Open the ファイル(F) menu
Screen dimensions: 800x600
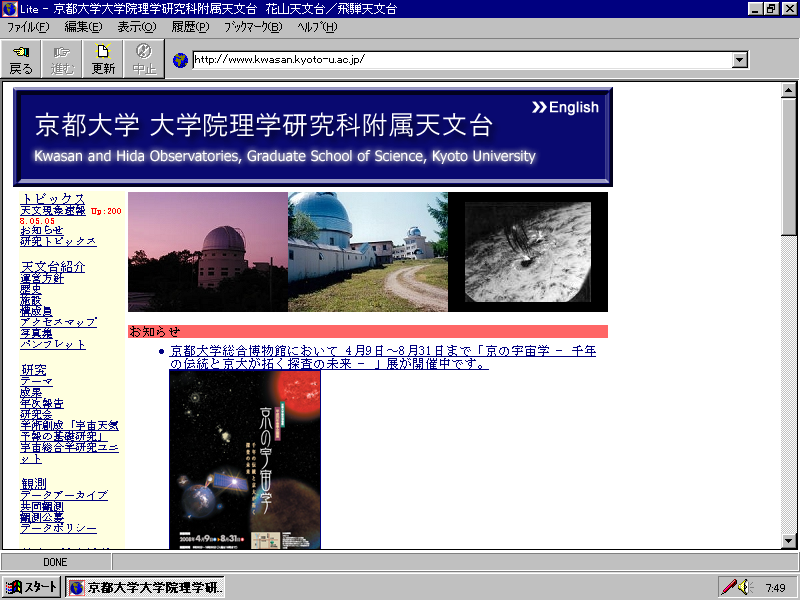click(28, 27)
